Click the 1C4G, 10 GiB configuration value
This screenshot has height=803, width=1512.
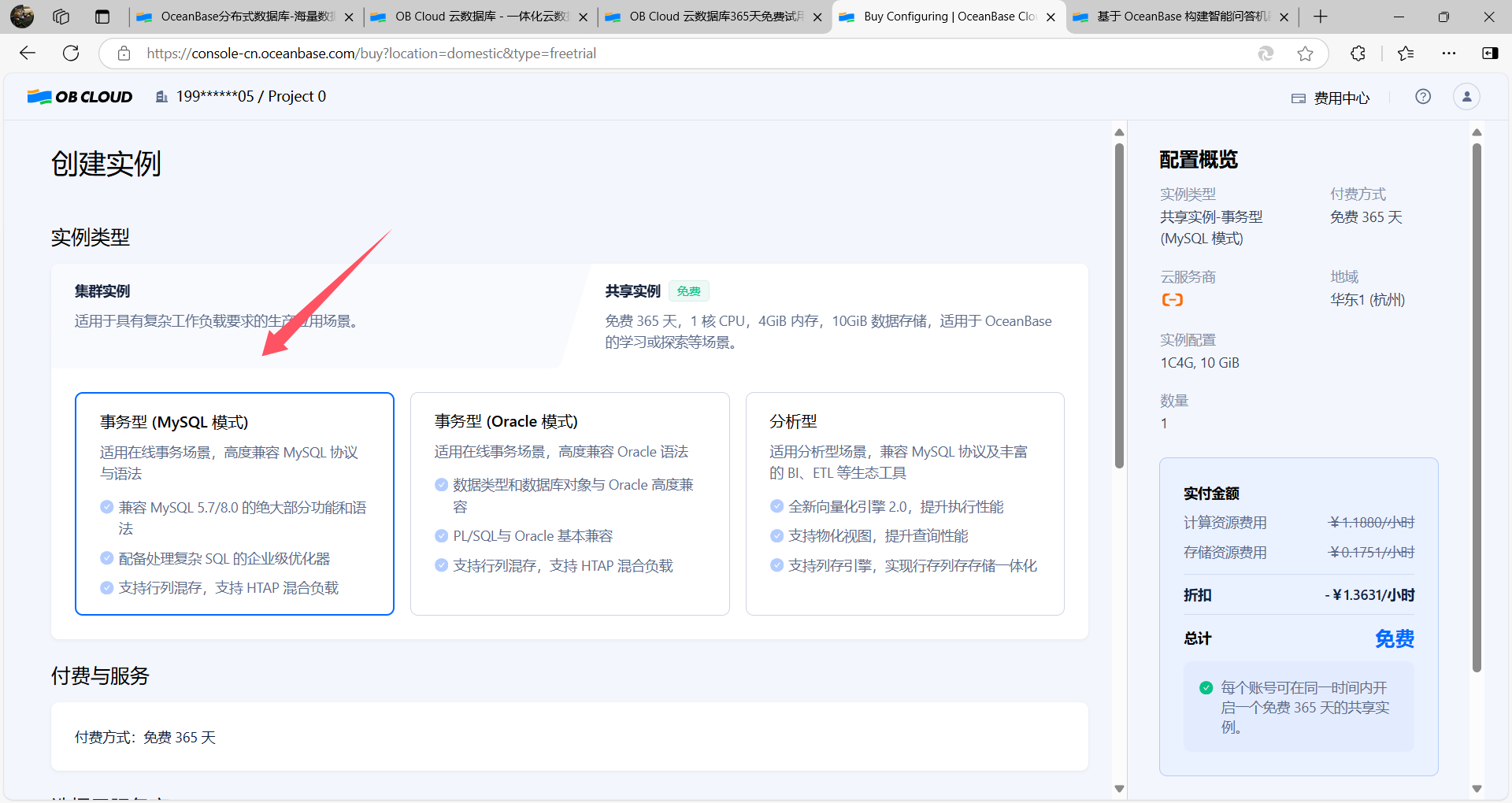coord(1199,363)
